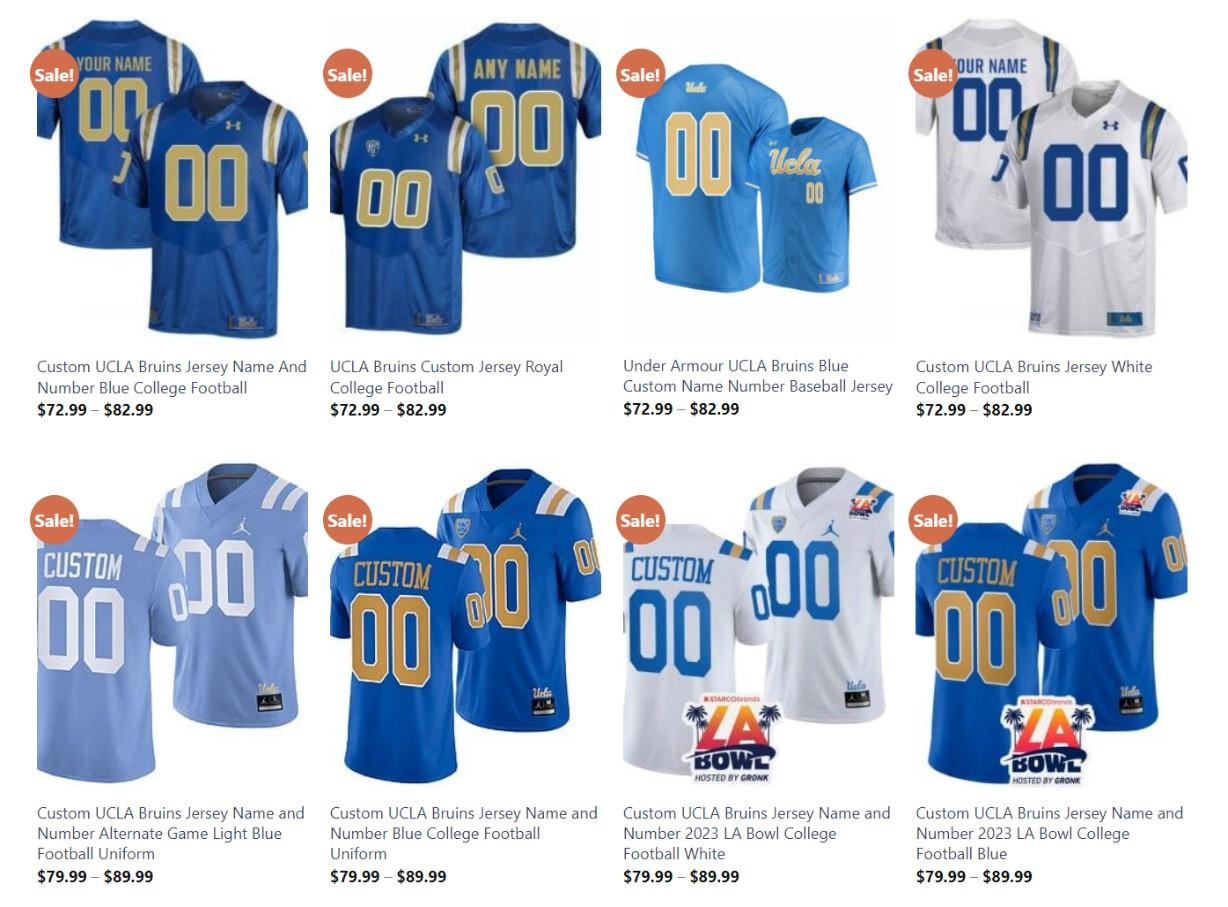Click Sale badge on LA Bowl Blue jersey
Viewport: 1228px width, 907px height.
tap(933, 520)
